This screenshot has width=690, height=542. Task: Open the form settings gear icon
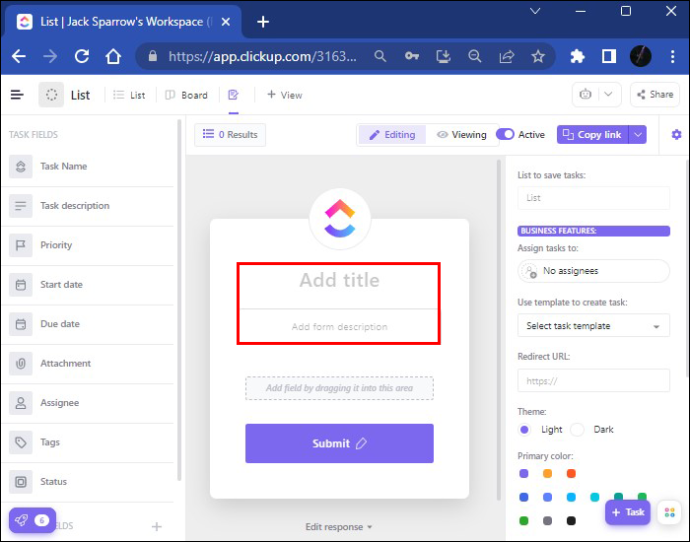(x=676, y=135)
